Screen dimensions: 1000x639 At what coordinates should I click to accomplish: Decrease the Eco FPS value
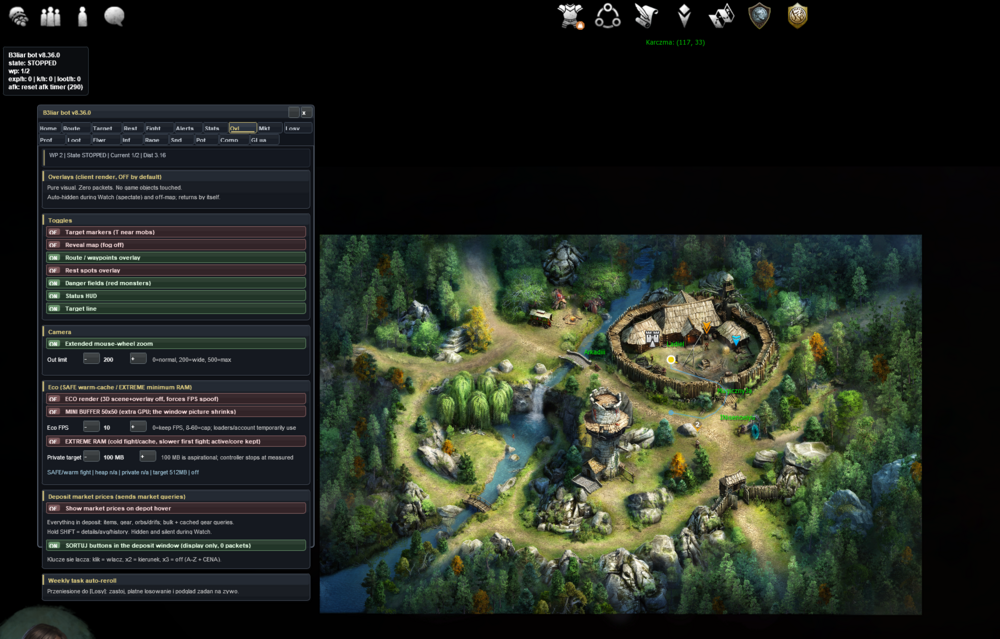tap(91, 427)
